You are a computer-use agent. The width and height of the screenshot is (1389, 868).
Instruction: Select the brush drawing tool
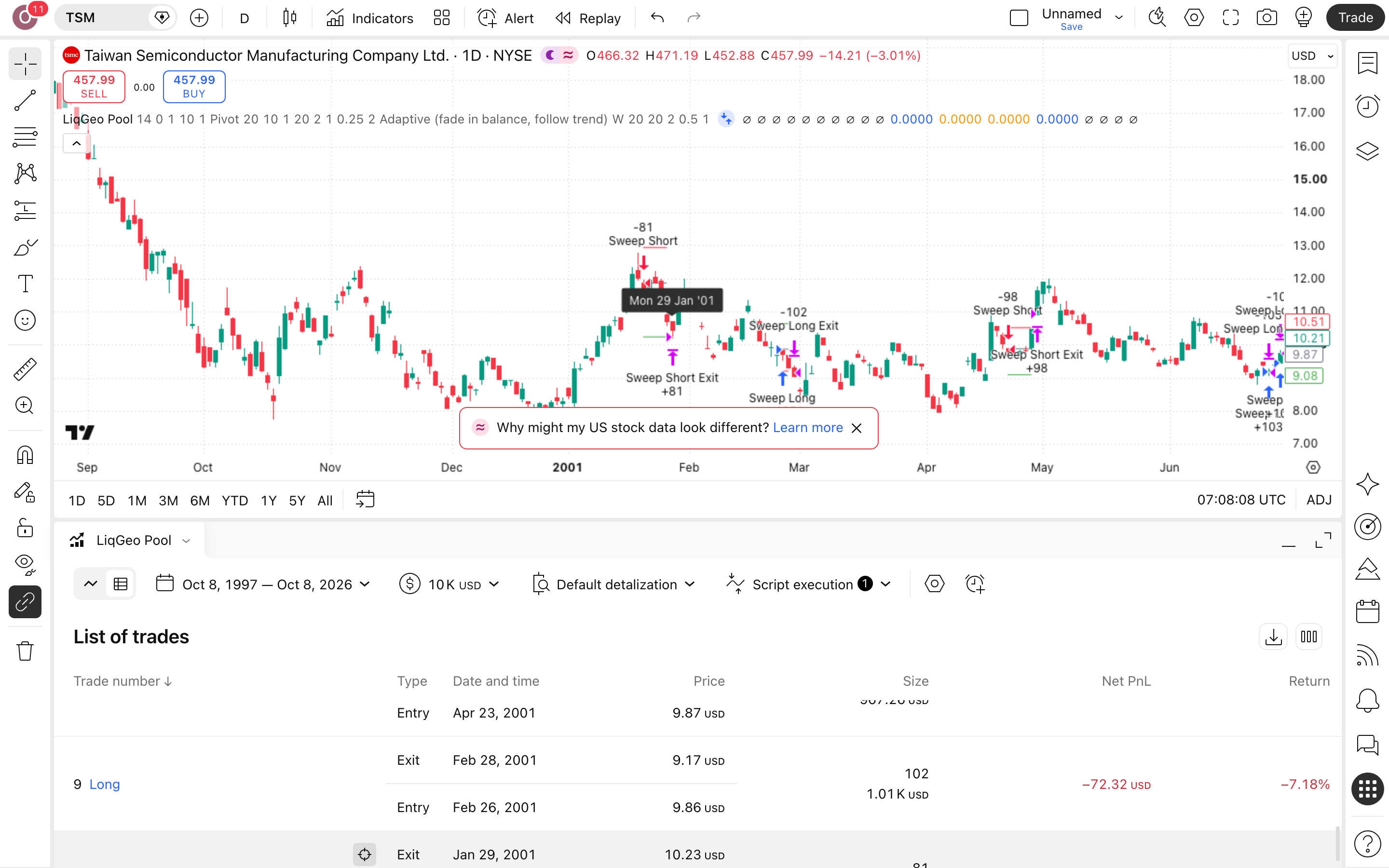[x=25, y=247]
